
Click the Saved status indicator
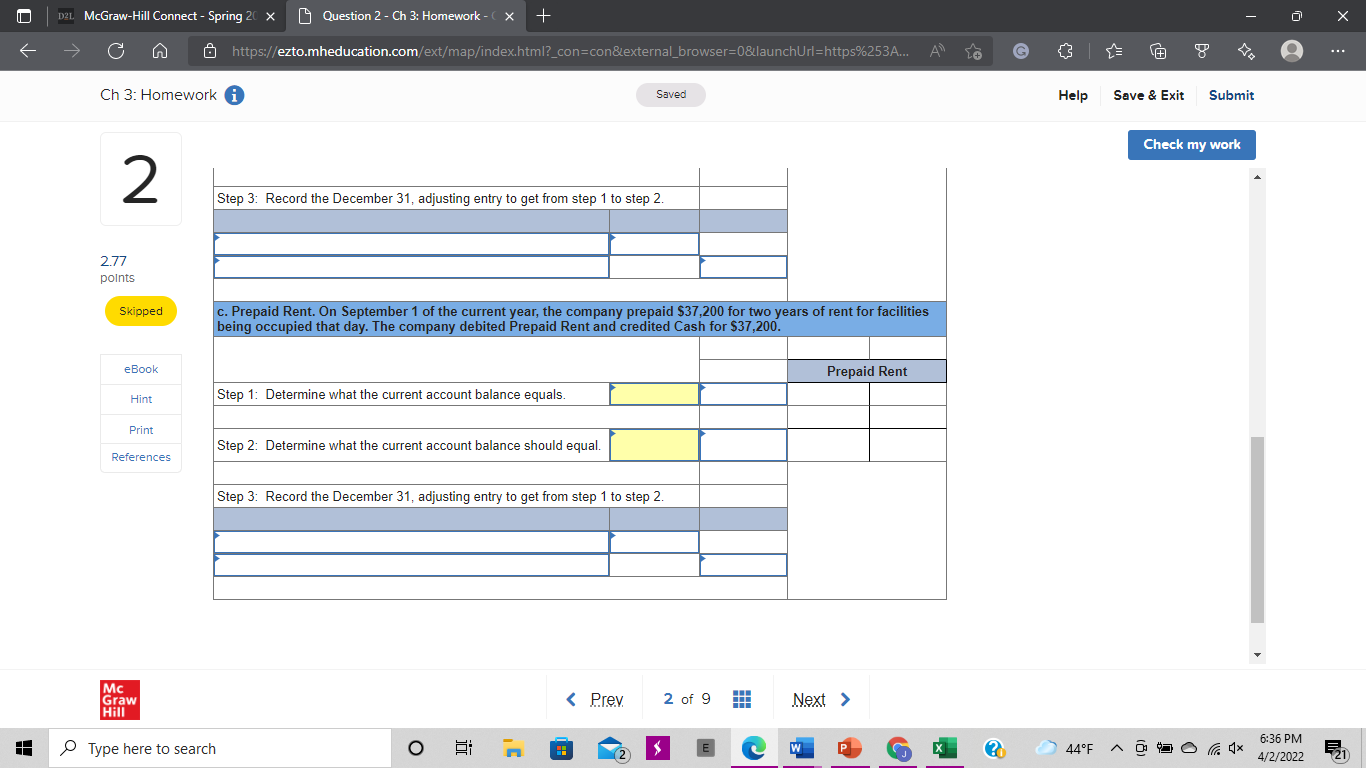point(671,95)
